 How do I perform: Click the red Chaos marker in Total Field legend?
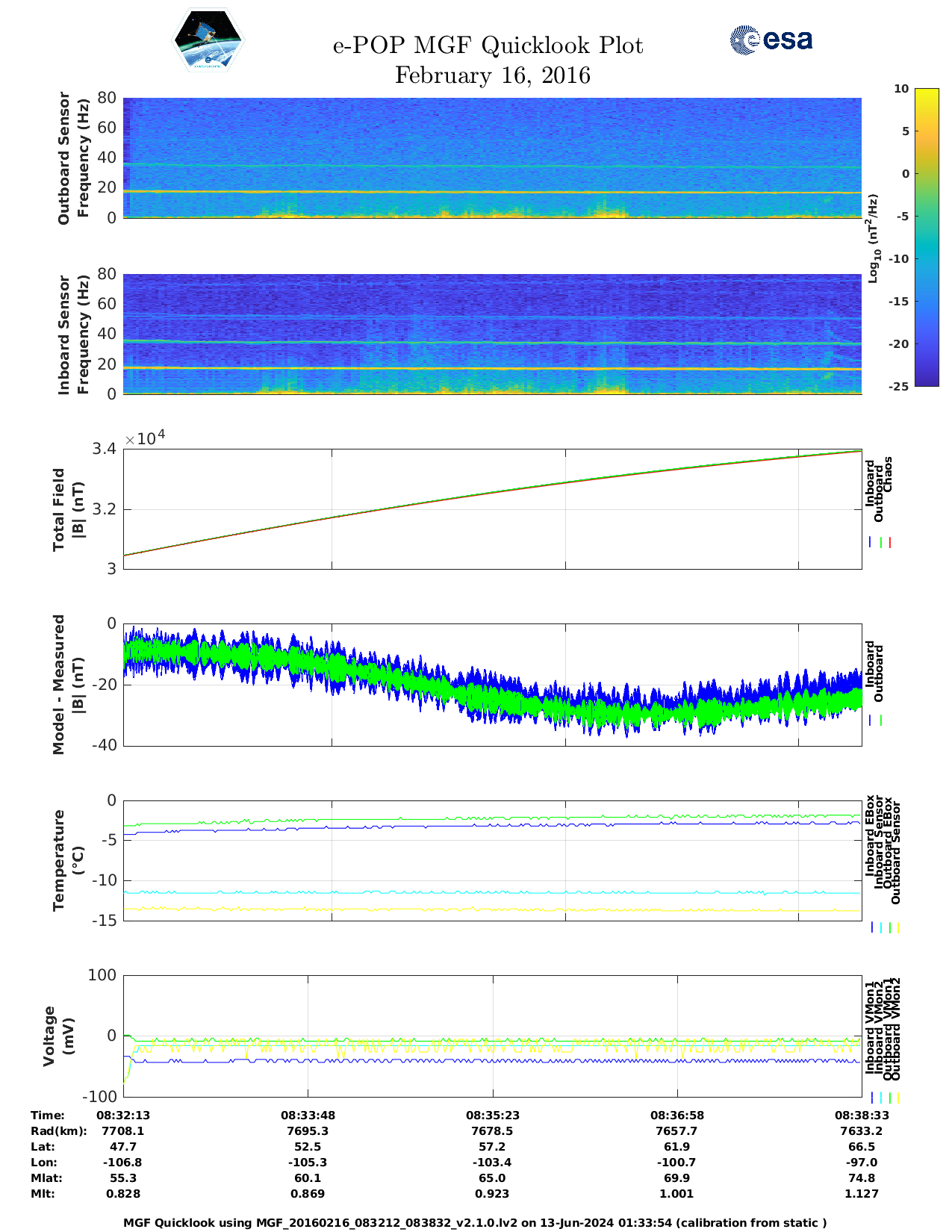890,543
